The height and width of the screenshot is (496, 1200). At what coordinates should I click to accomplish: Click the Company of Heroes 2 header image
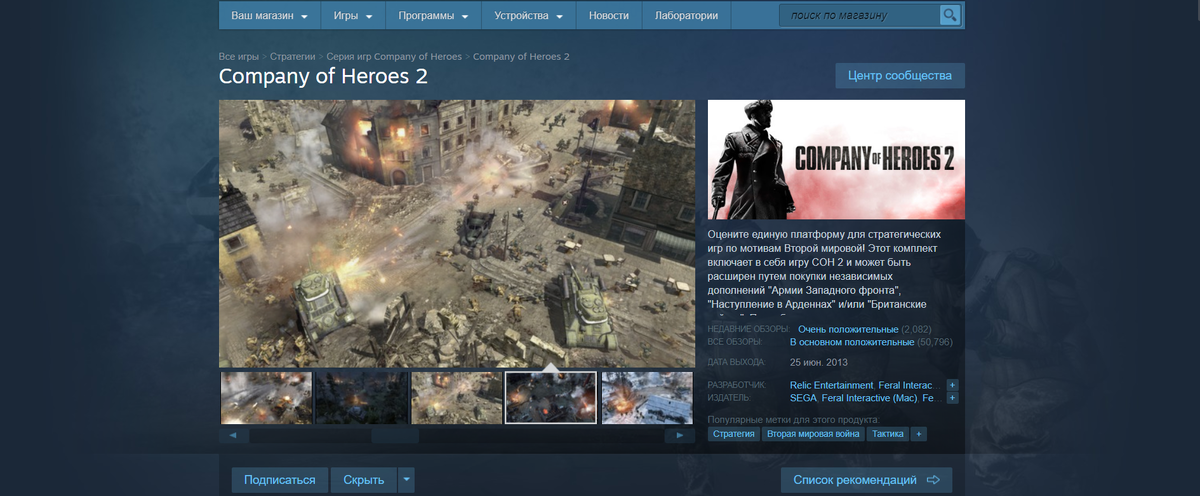[x=836, y=159]
